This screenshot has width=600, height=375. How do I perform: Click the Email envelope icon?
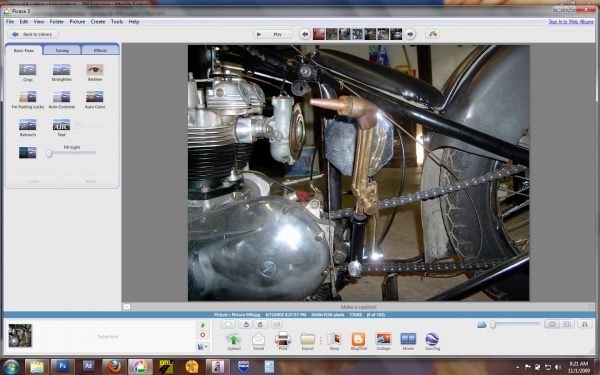(258, 339)
